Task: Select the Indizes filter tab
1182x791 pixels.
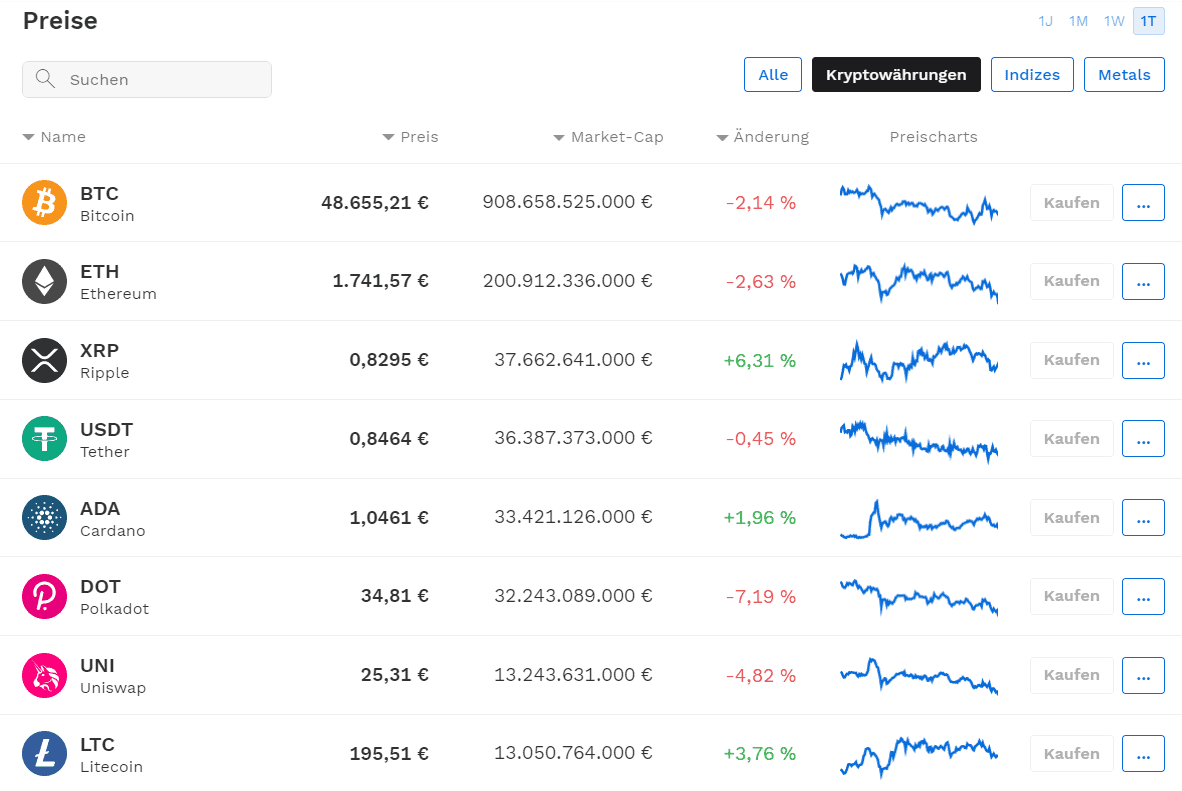Action: coord(1032,75)
